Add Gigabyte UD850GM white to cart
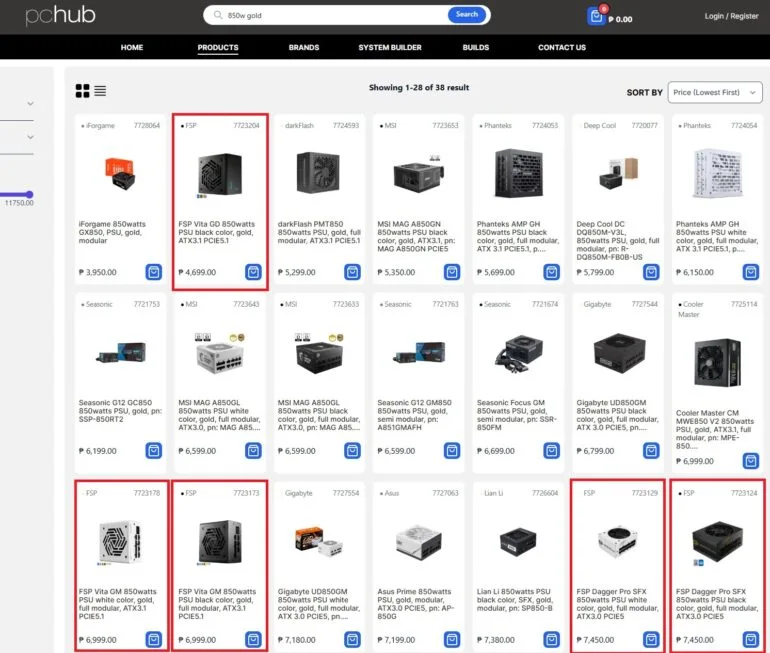The width and height of the screenshot is (770, 653). coord(353,640)
